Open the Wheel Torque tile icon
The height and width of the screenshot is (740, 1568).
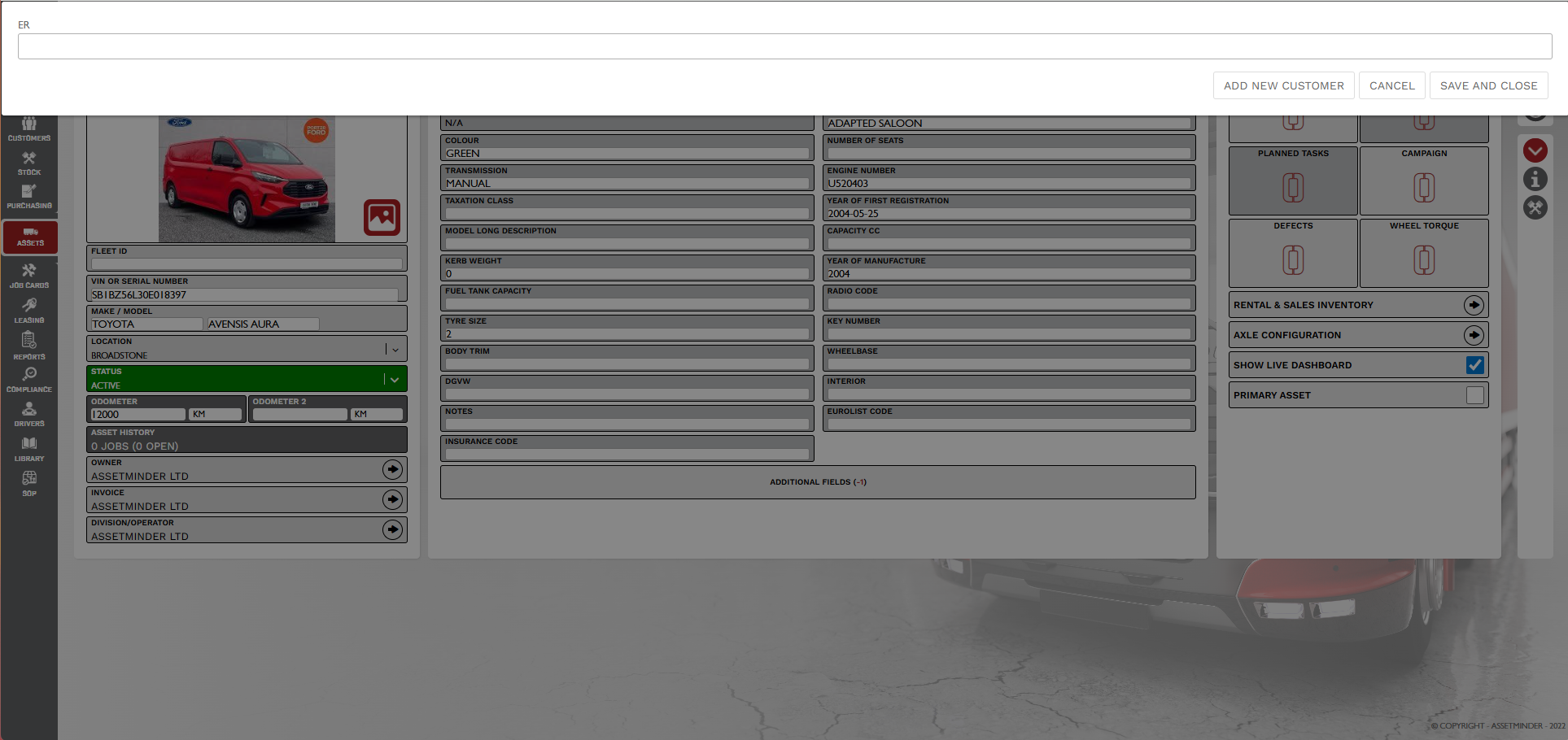pos(1423,260)
